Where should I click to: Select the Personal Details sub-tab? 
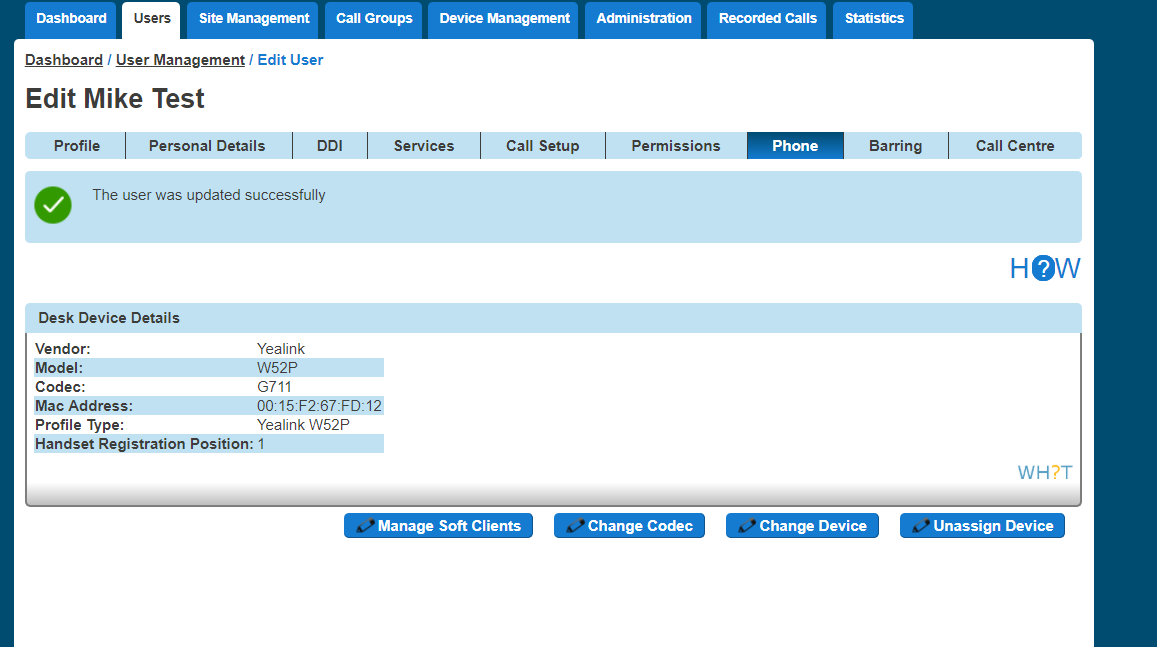[207, 146]
